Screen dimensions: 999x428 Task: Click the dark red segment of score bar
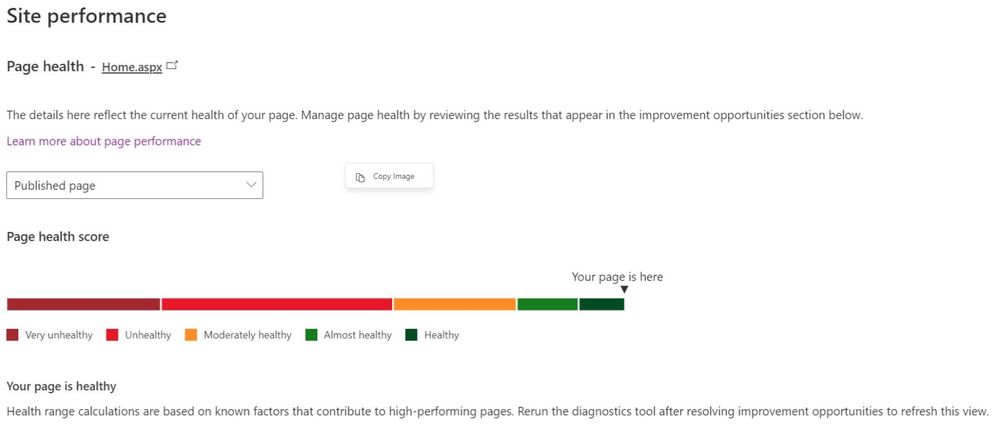(83, 304)
